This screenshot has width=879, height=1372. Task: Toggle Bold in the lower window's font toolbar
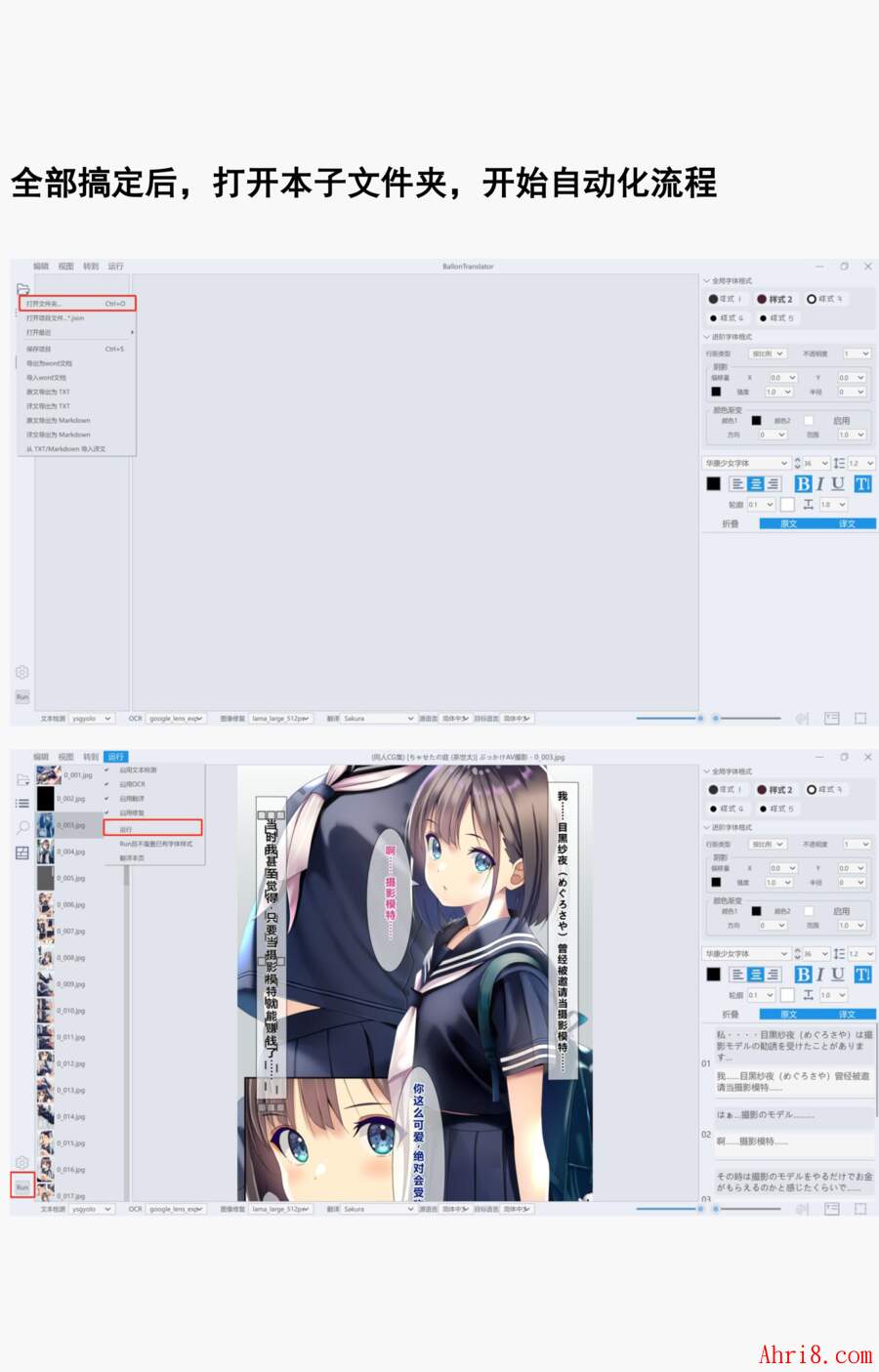pos(803,975)
